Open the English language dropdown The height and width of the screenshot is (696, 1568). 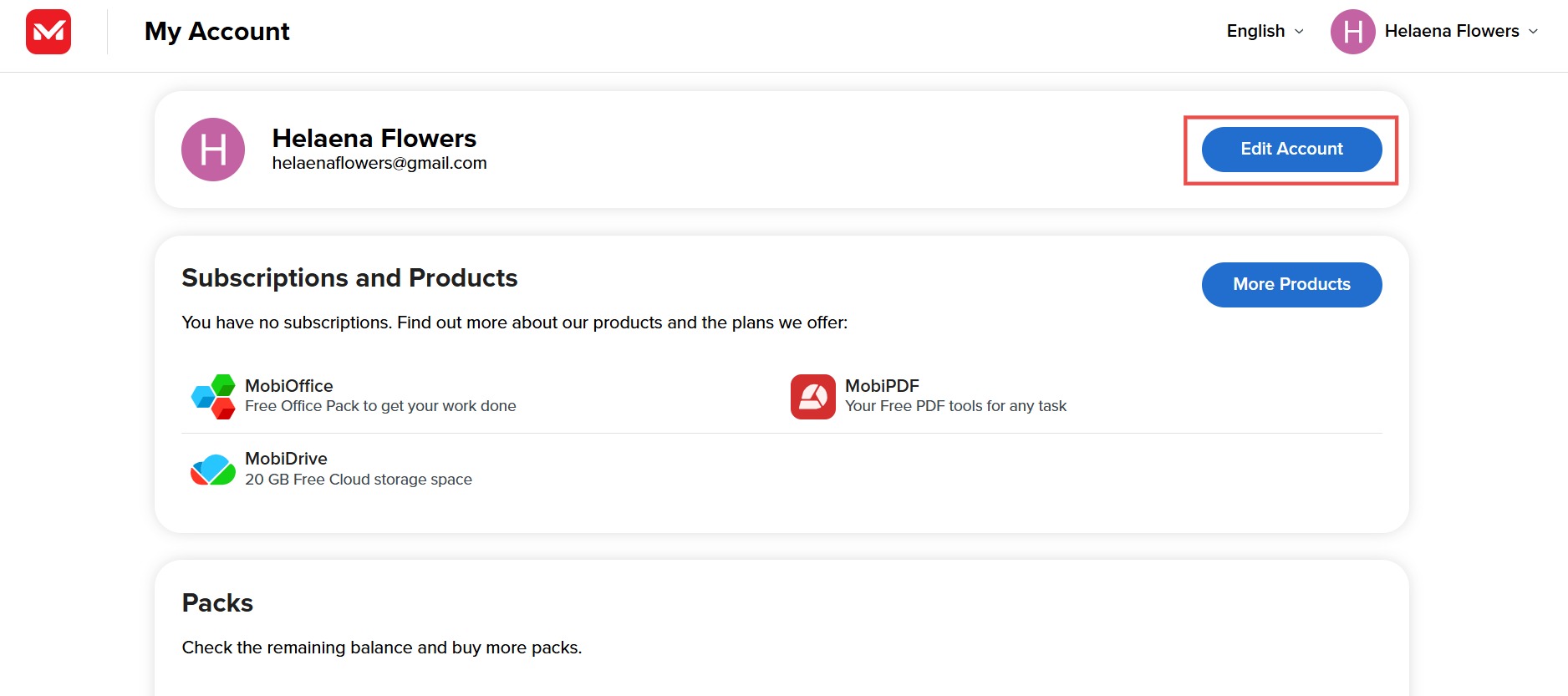(x=1255, y=31)
